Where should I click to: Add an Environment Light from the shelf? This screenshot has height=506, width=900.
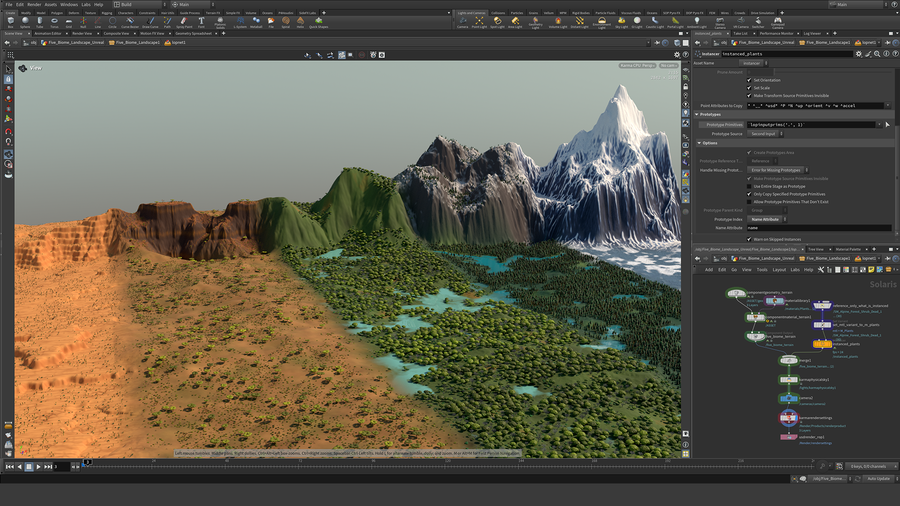[602, 22]
